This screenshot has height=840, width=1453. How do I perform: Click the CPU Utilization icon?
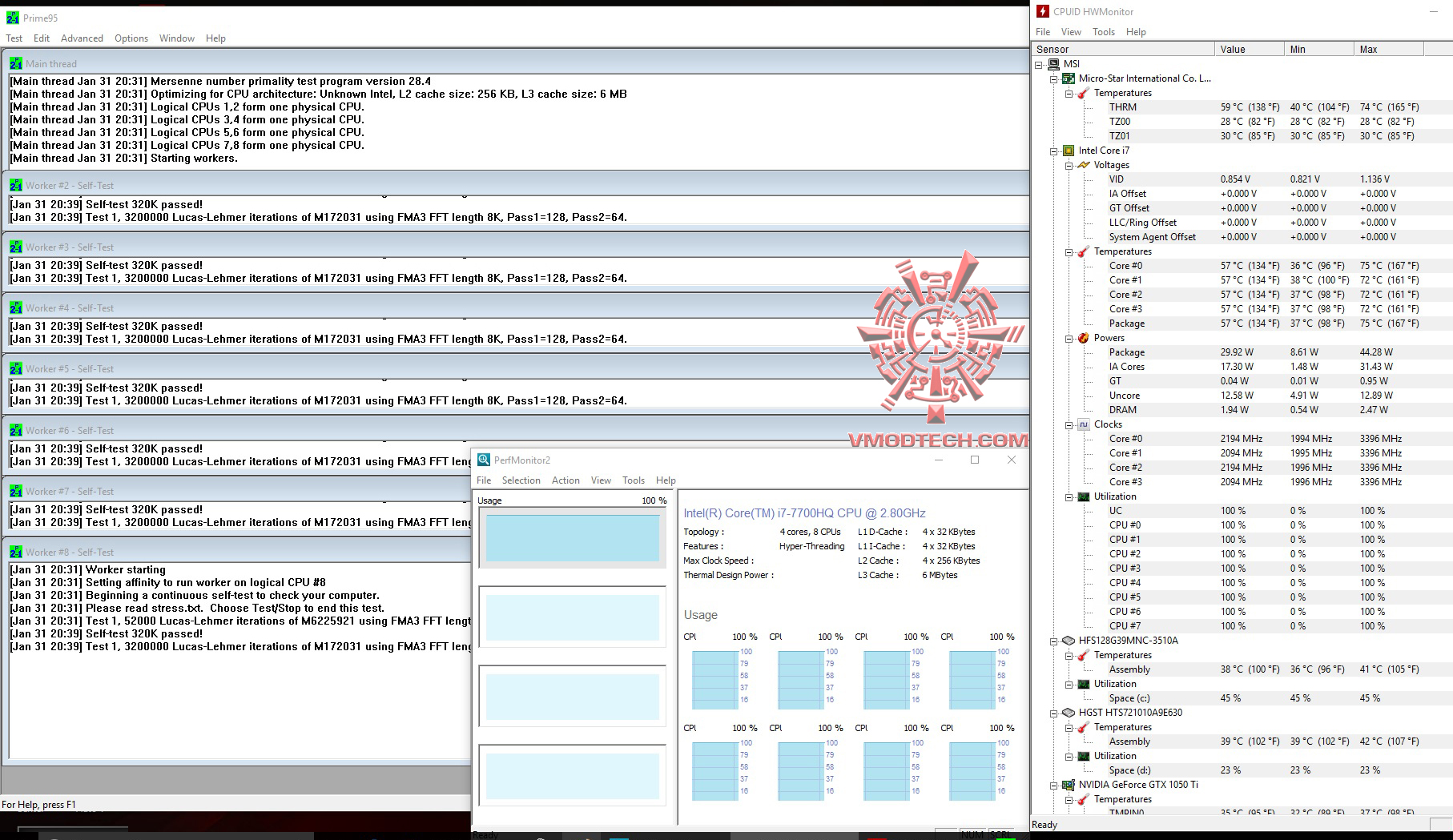point(1084,496)
